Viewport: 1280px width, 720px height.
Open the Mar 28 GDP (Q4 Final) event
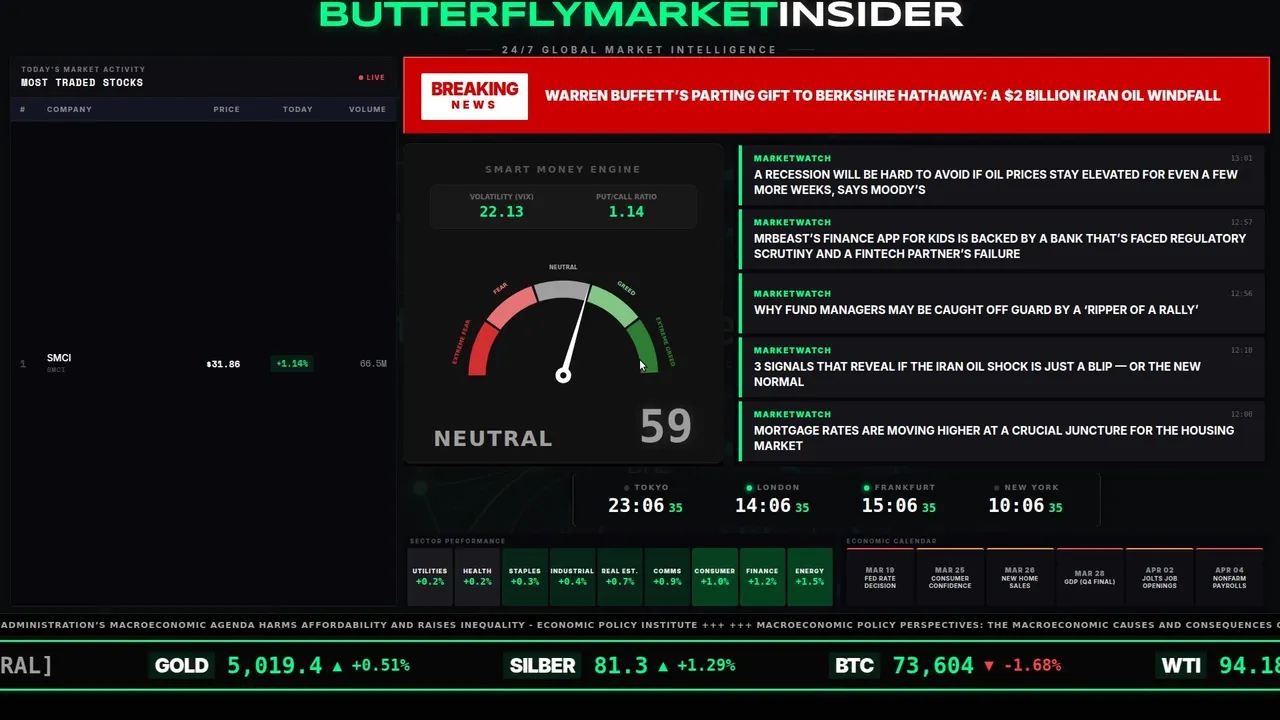pos(1090,577)
